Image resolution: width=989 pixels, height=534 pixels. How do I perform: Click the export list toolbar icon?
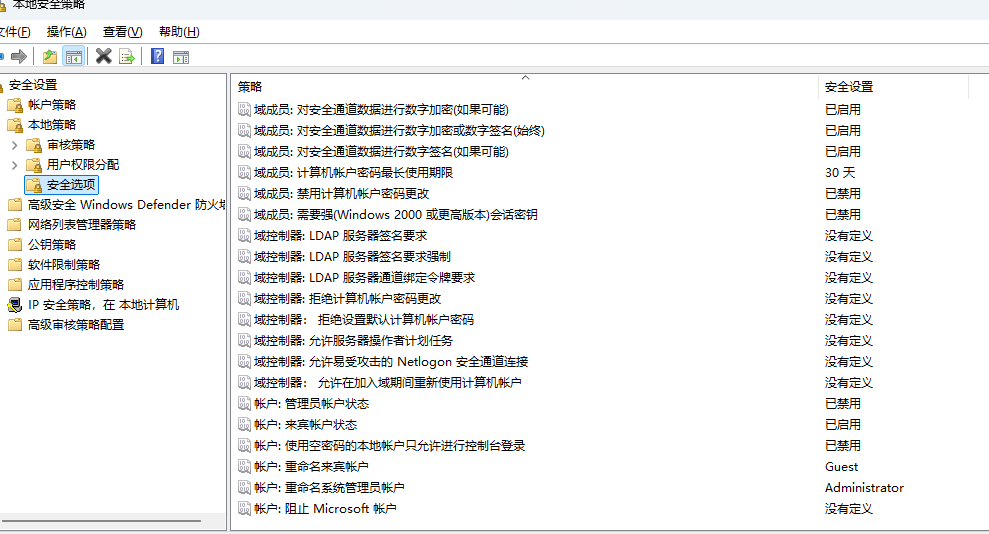click(127, 57)
